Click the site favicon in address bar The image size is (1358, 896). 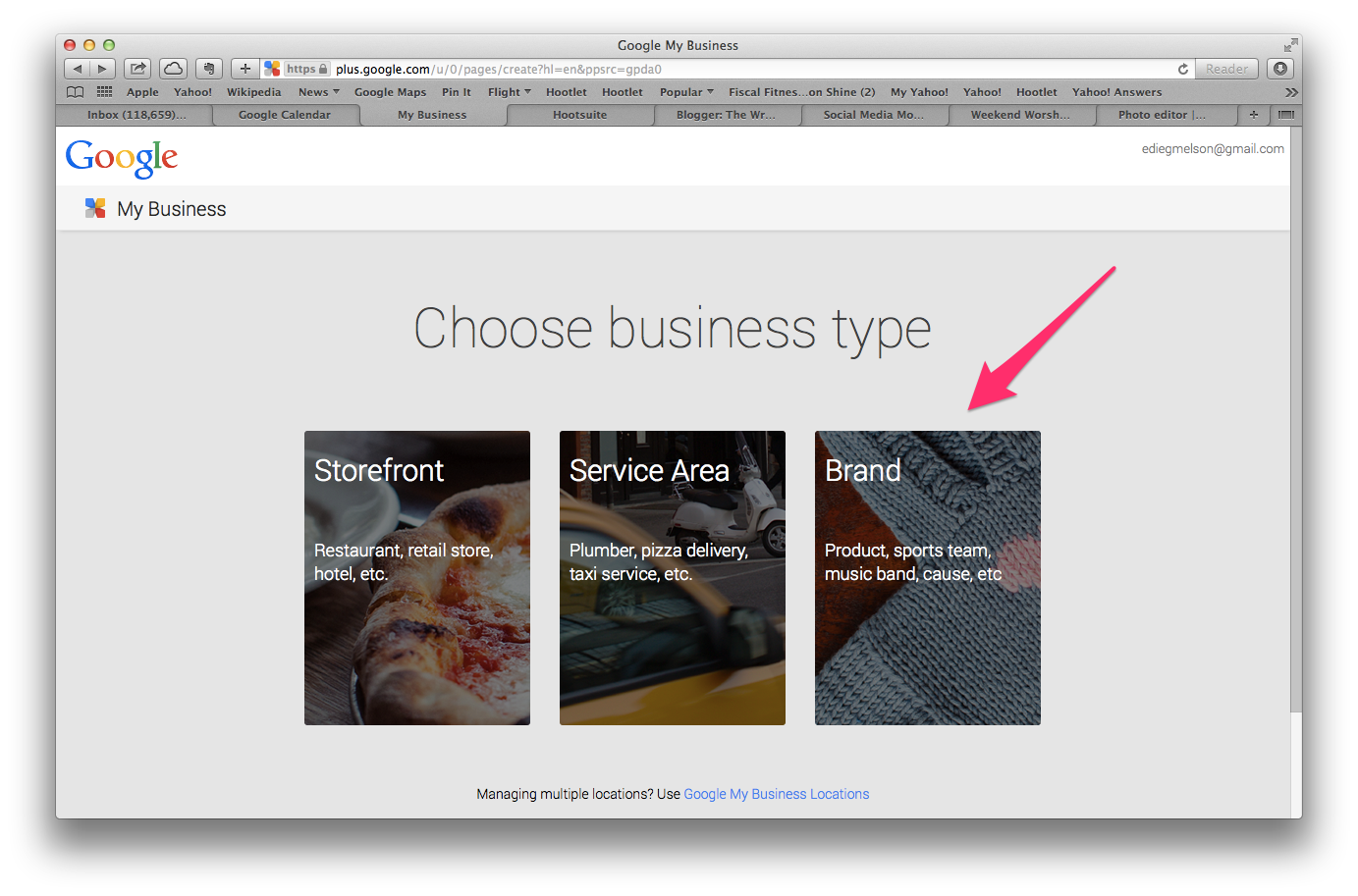[x=272, y=69]
